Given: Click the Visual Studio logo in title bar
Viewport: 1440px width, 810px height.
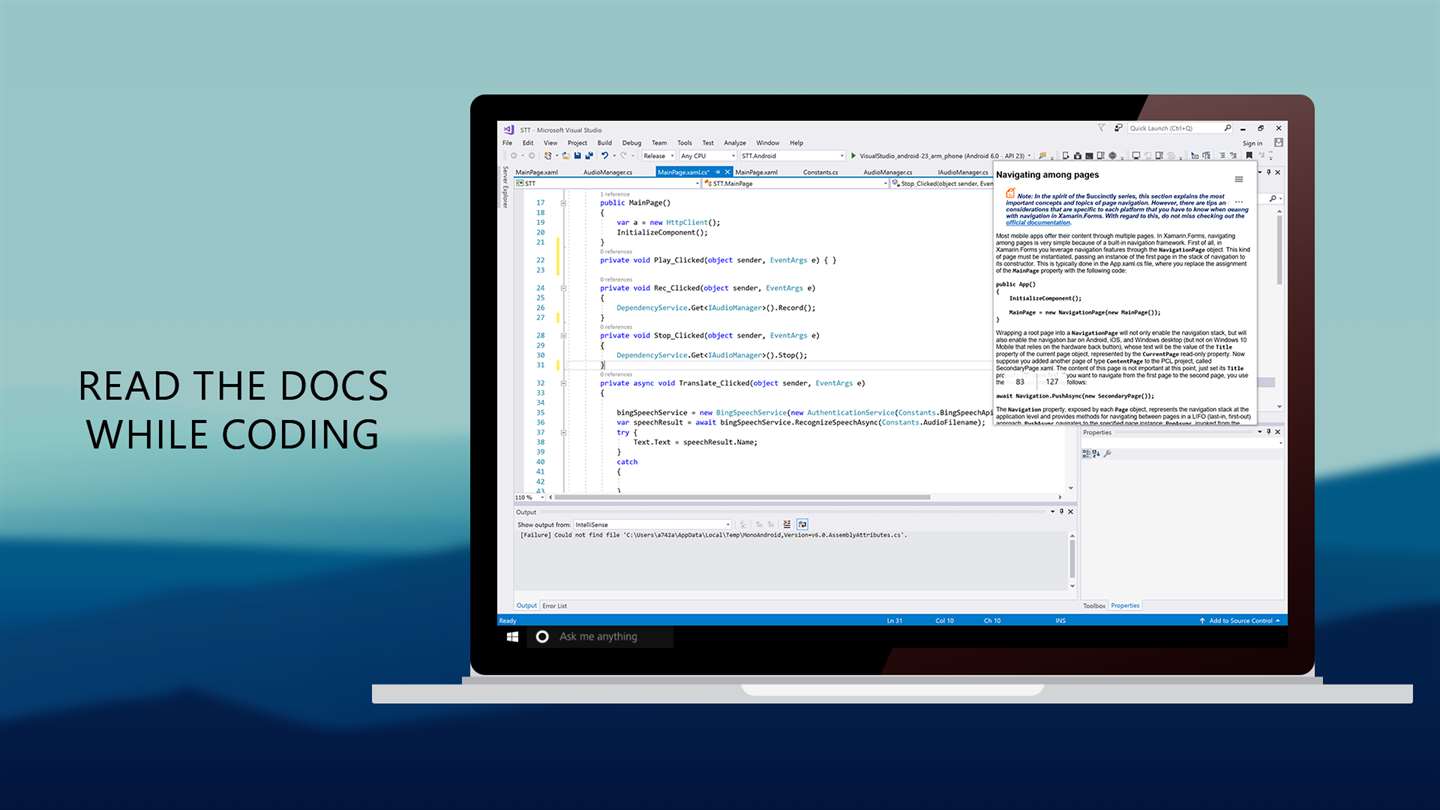Looking at the screenshot, I should (510, 130).
